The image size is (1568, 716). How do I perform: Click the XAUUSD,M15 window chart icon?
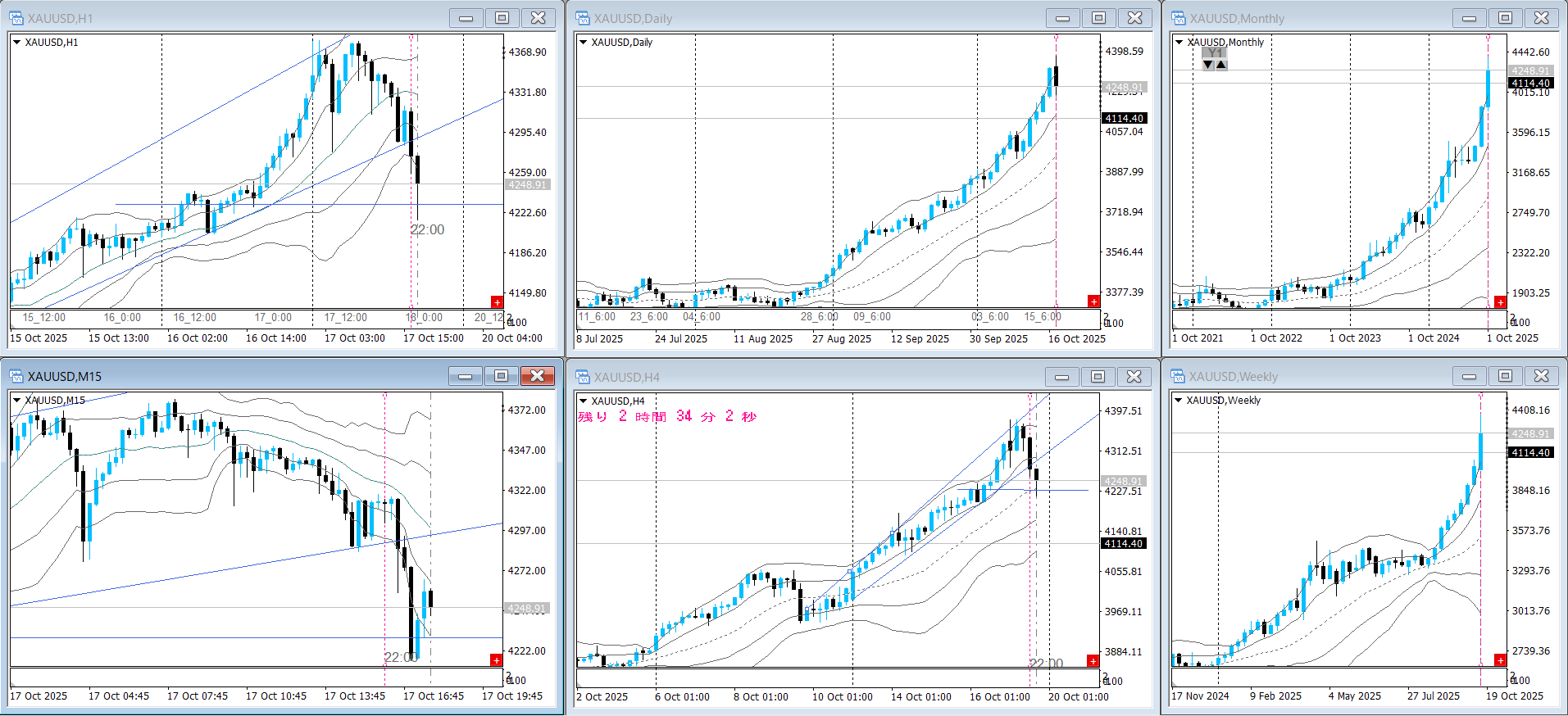coord(16,376)
